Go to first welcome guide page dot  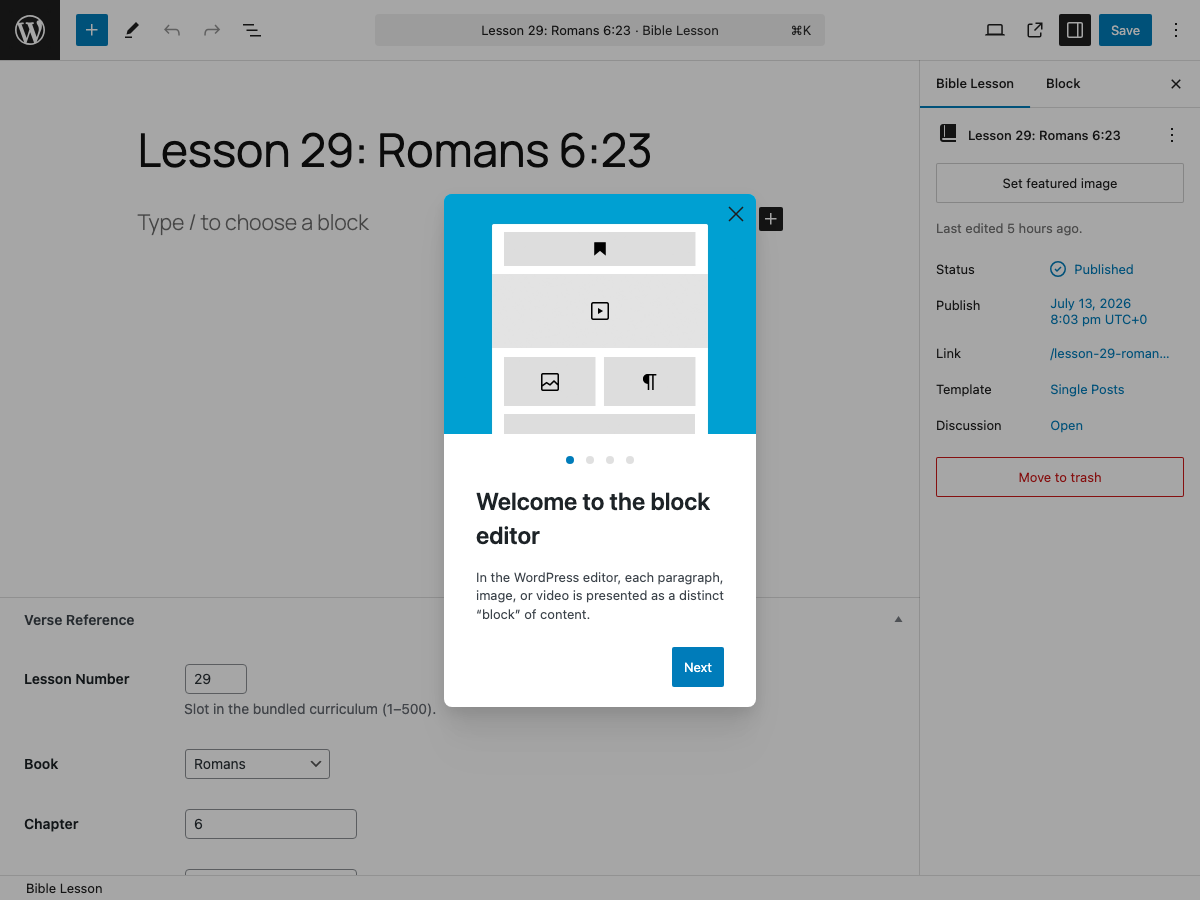pos(570,460)
